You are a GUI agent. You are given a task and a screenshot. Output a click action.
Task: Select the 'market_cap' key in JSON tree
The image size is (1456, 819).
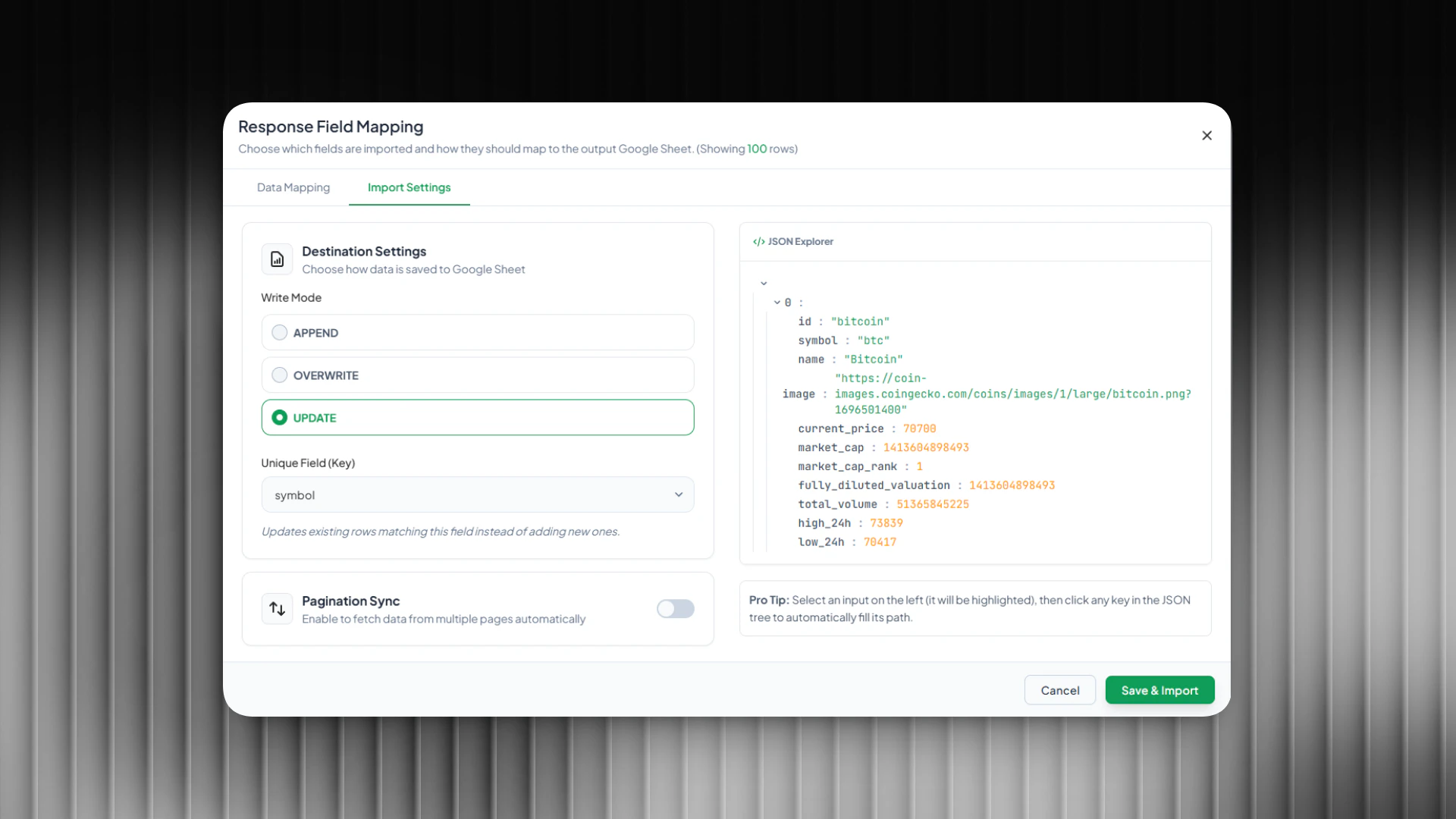[x=831, y=447]
